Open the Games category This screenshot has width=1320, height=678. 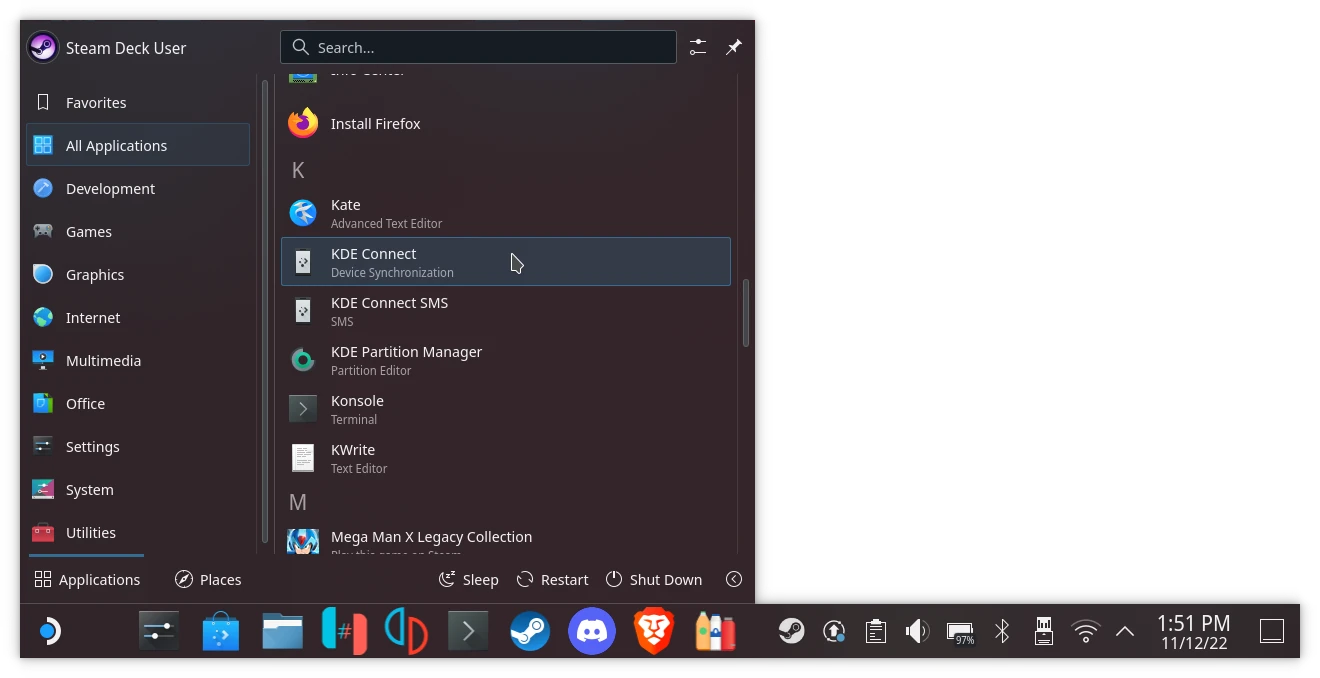(138, 231)
